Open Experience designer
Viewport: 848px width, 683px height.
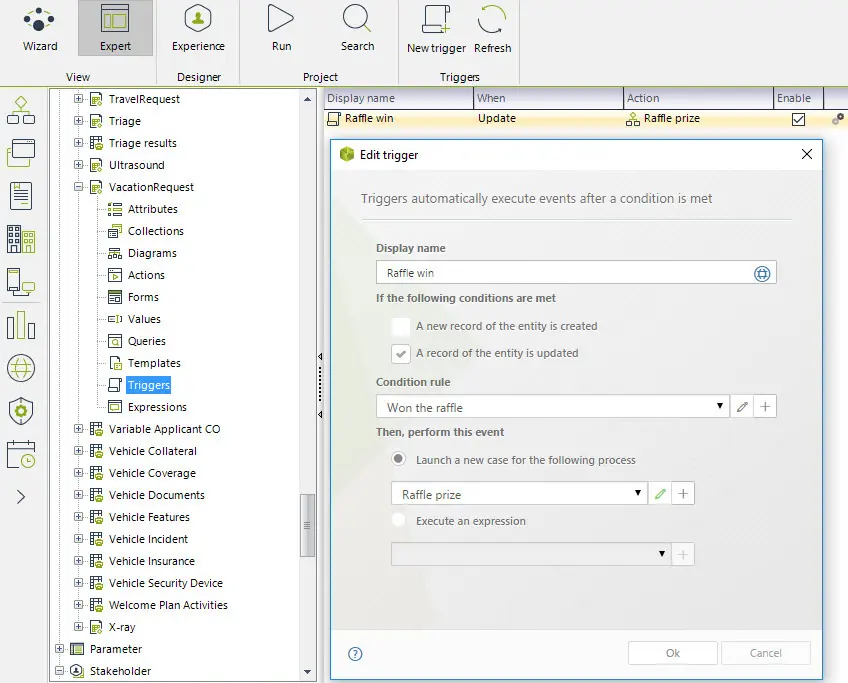tap(198, 29)
